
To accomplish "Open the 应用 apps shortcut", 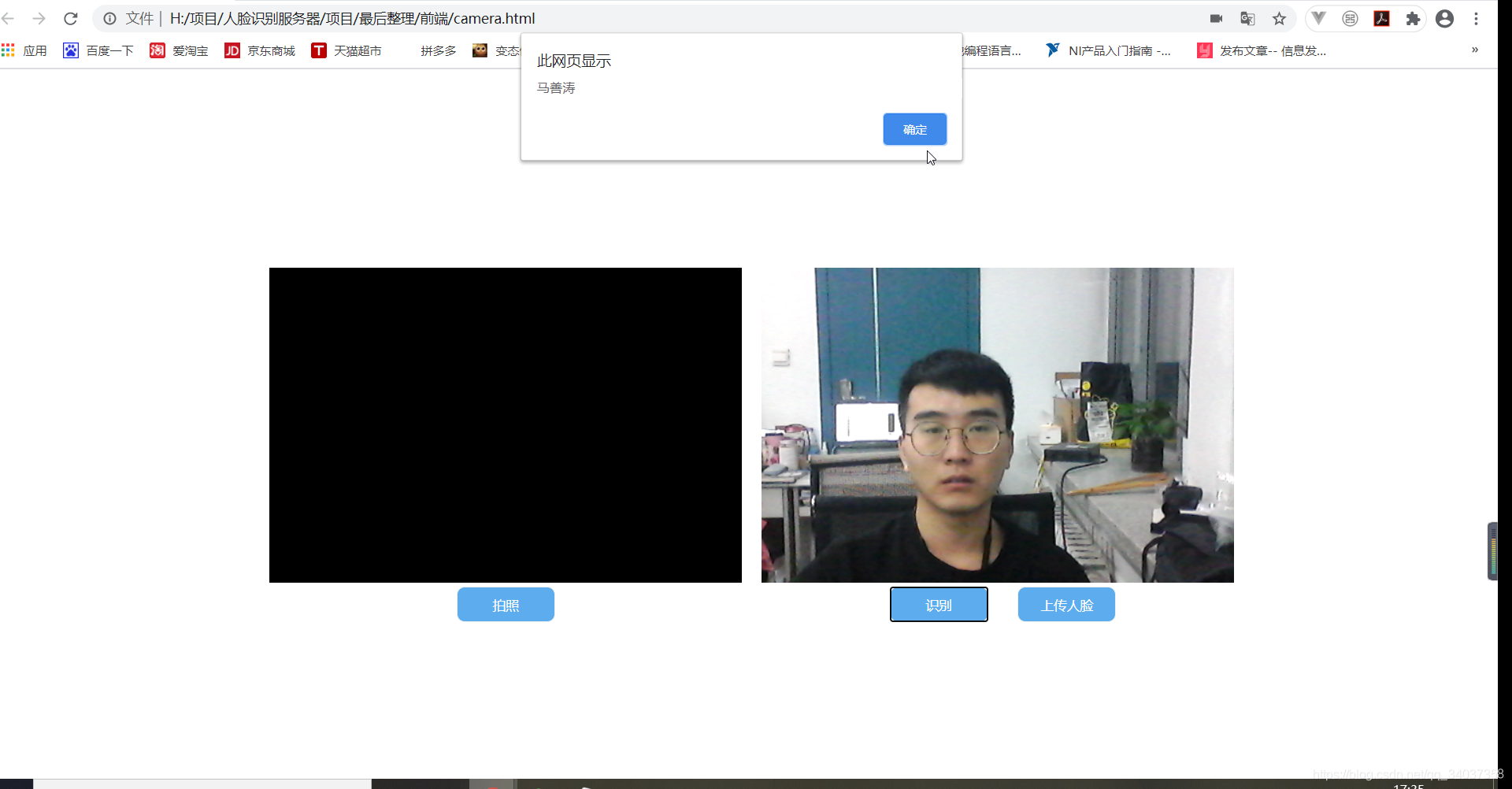I will tap(24, 50).
